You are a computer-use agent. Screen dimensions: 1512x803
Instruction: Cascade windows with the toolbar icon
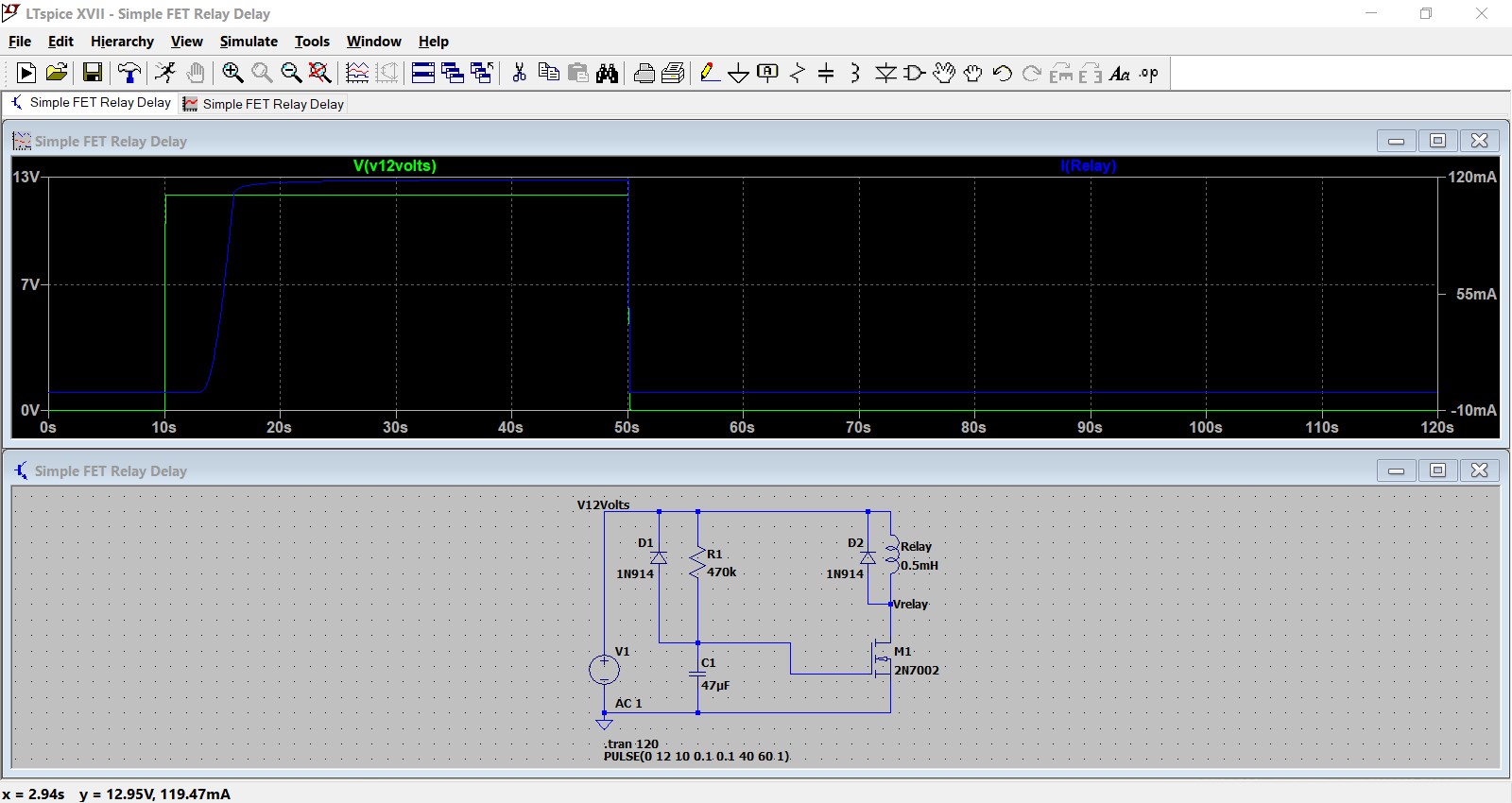tap(453, 73)
